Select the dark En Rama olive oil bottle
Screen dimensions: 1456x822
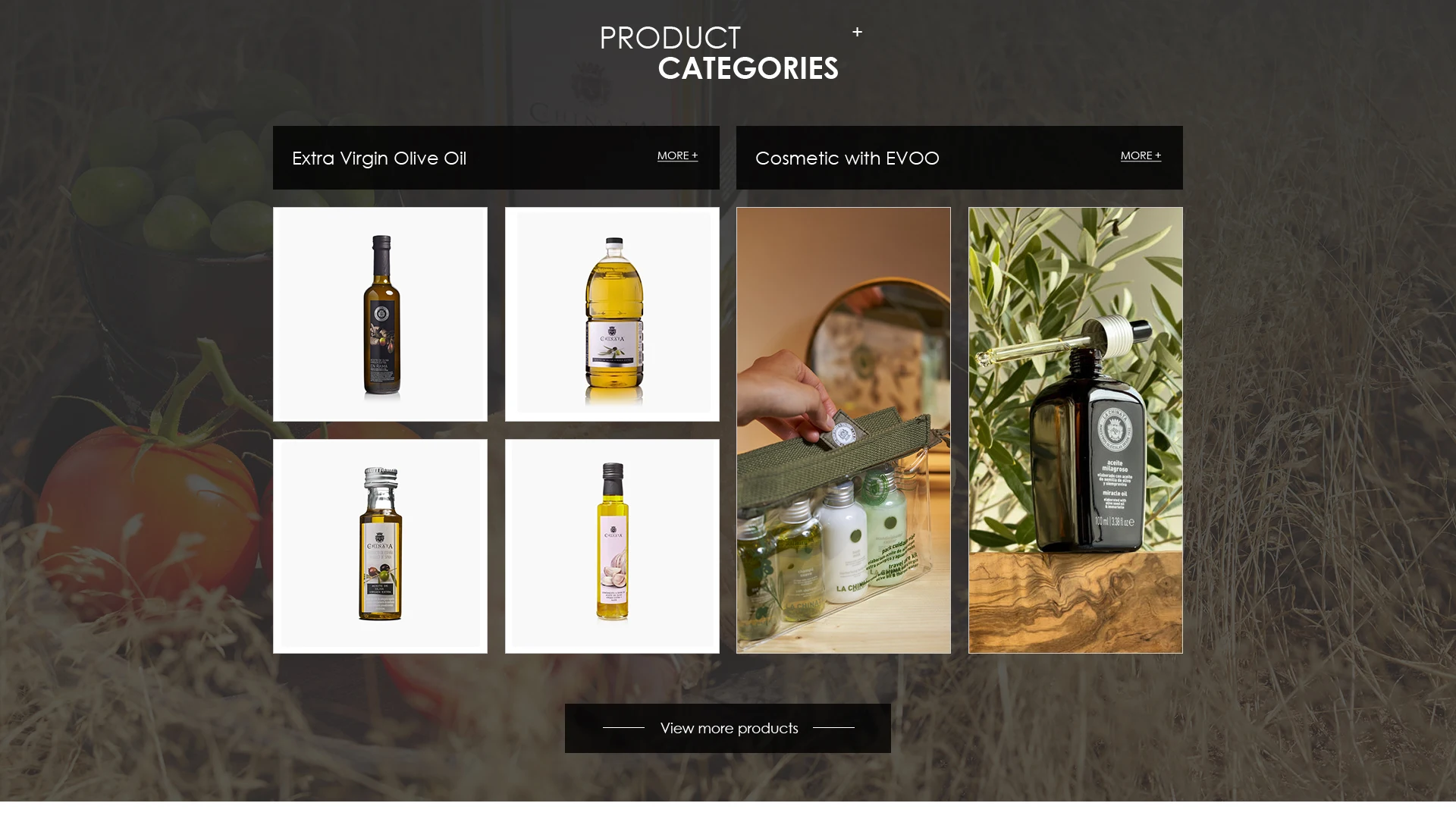pyautogui.click(x=380, y=314)
